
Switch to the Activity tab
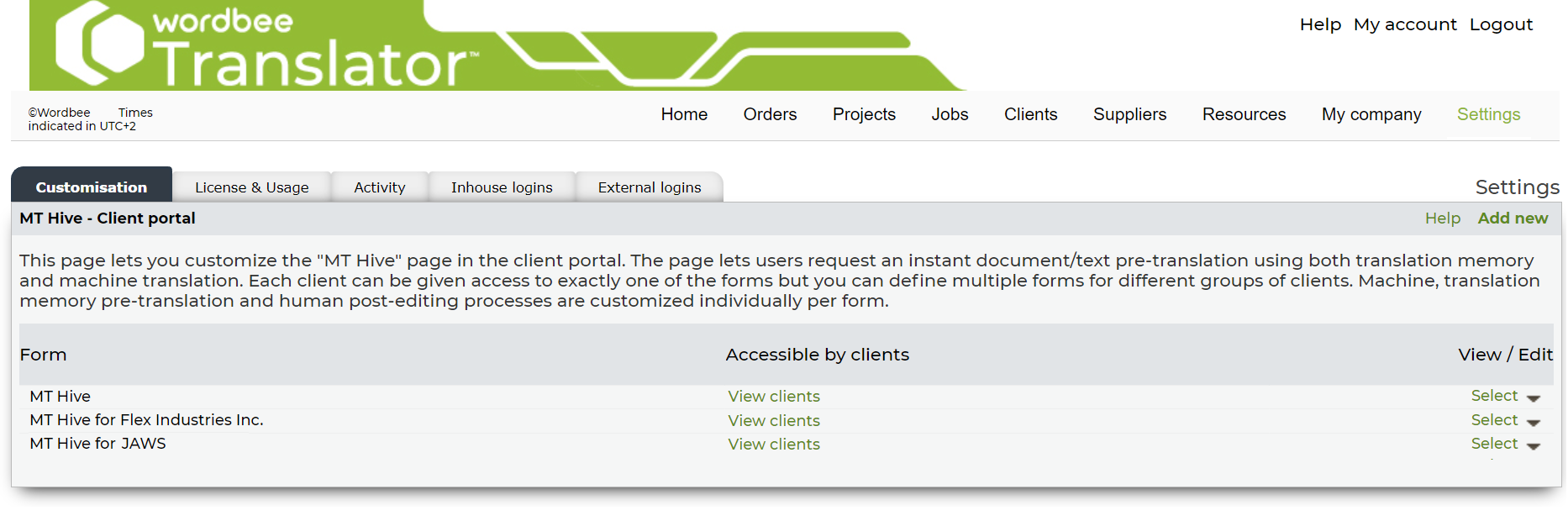click(x=379, y=187)
